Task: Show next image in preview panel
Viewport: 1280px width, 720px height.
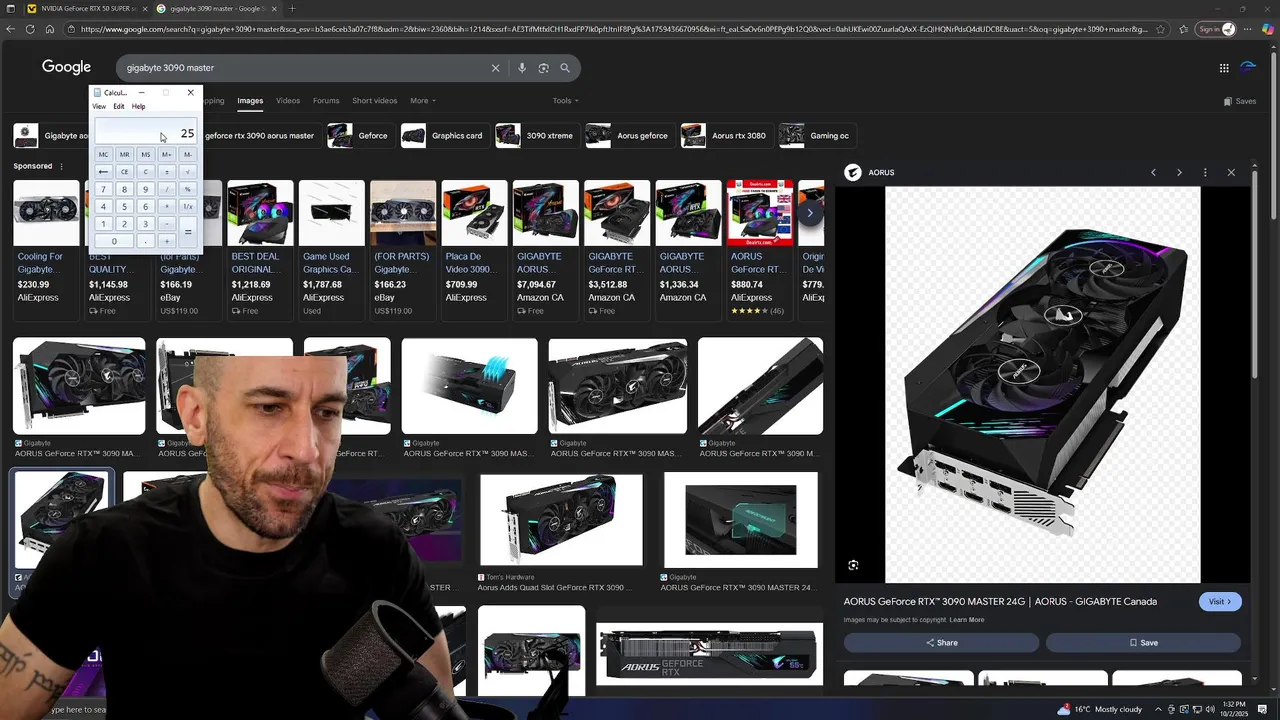Action: (1179, 172)
